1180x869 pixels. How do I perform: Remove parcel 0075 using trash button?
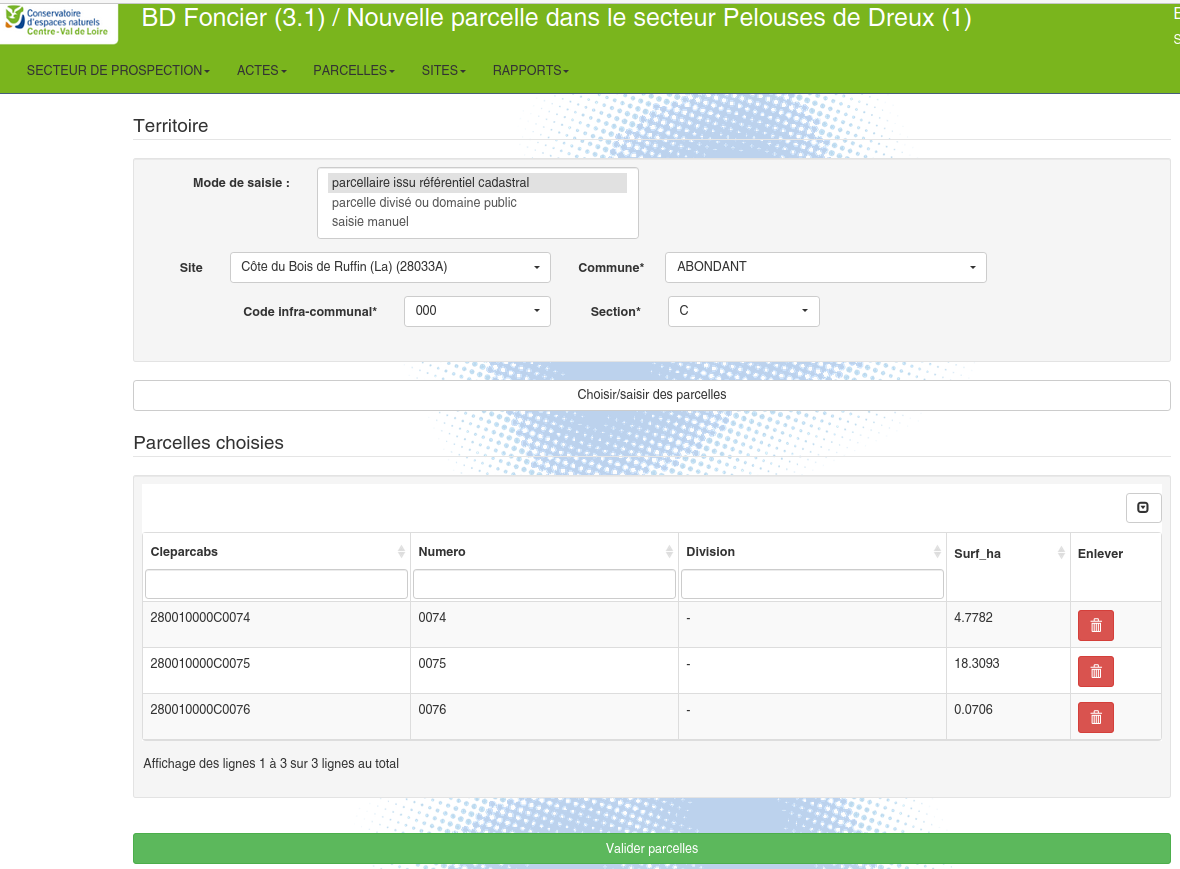pyautogui.click(x=1095, y=672)
